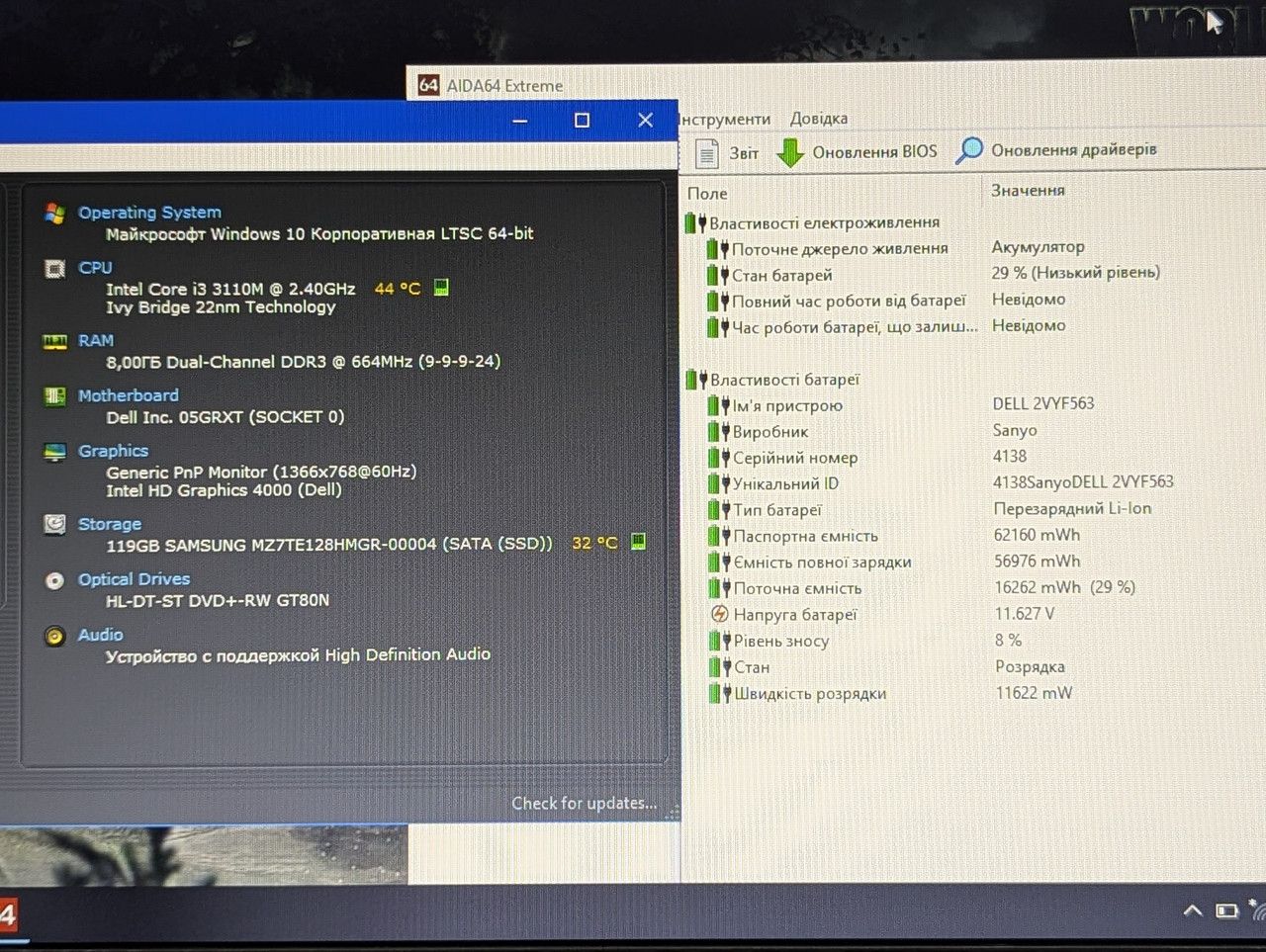Maximize the Speccy window
The image size is (1266, 952).
click(582, 120)
